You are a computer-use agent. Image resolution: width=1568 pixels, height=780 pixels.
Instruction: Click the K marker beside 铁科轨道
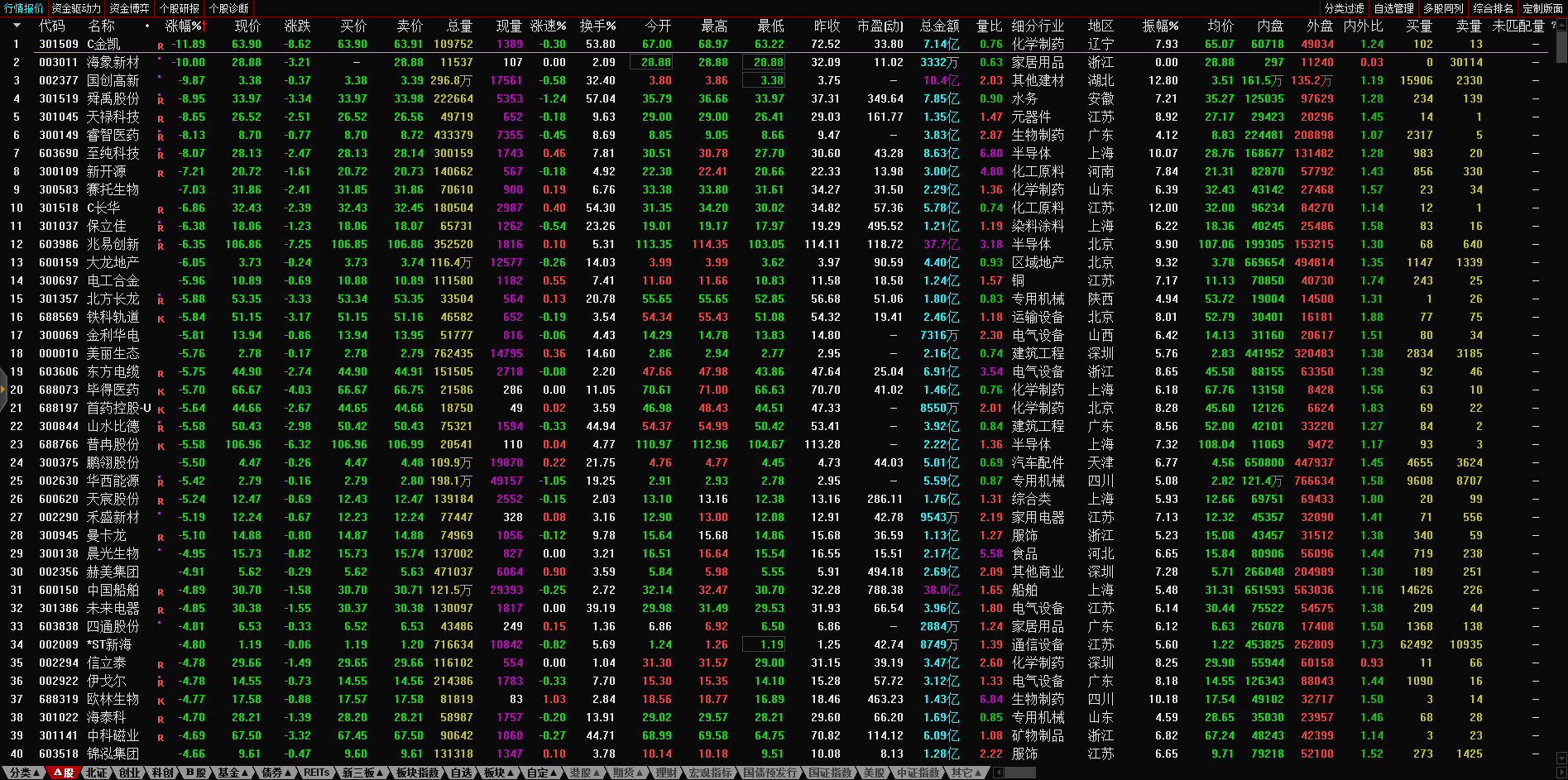[x=161, y=318]
